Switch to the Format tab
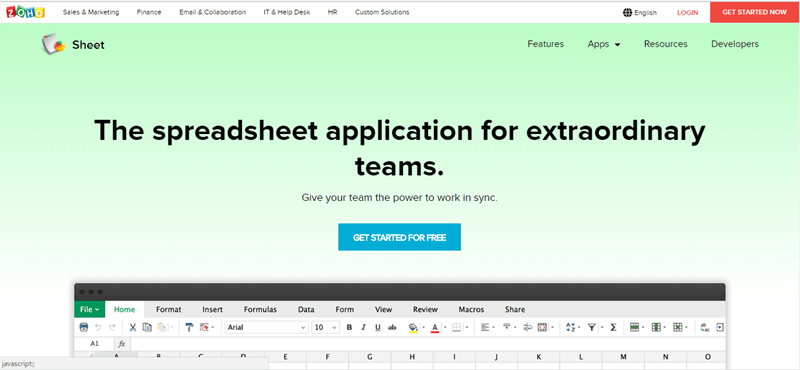This screenshot has width=800, height=370. point(168,309)
